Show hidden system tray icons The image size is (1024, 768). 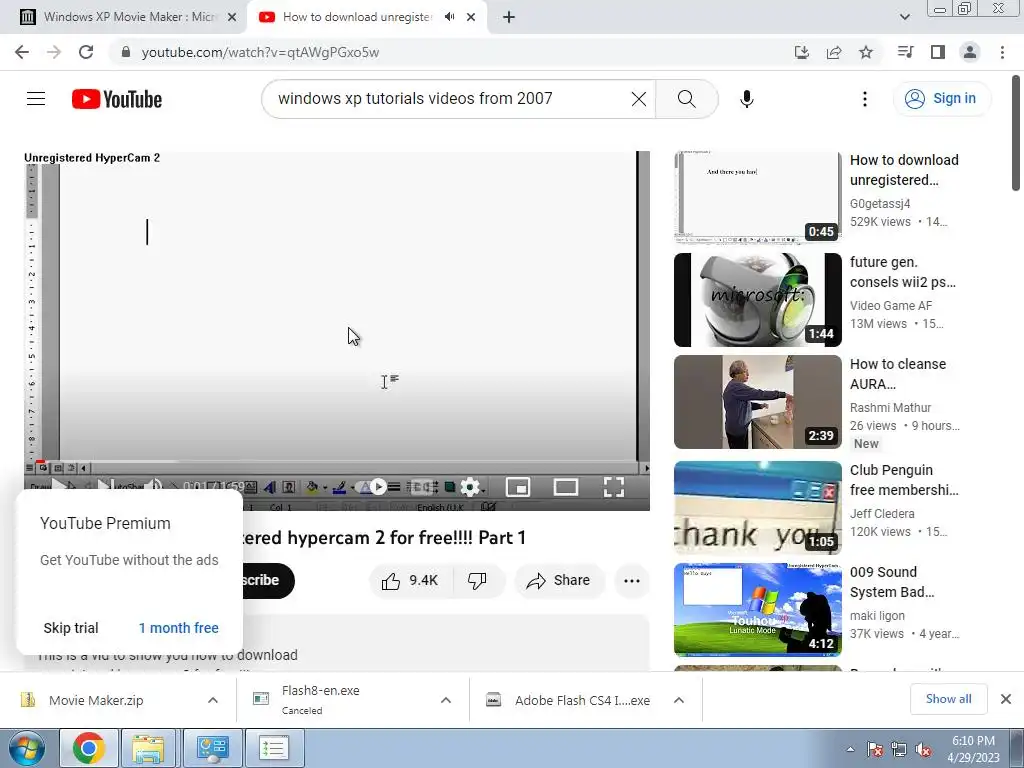coord(850,749)
